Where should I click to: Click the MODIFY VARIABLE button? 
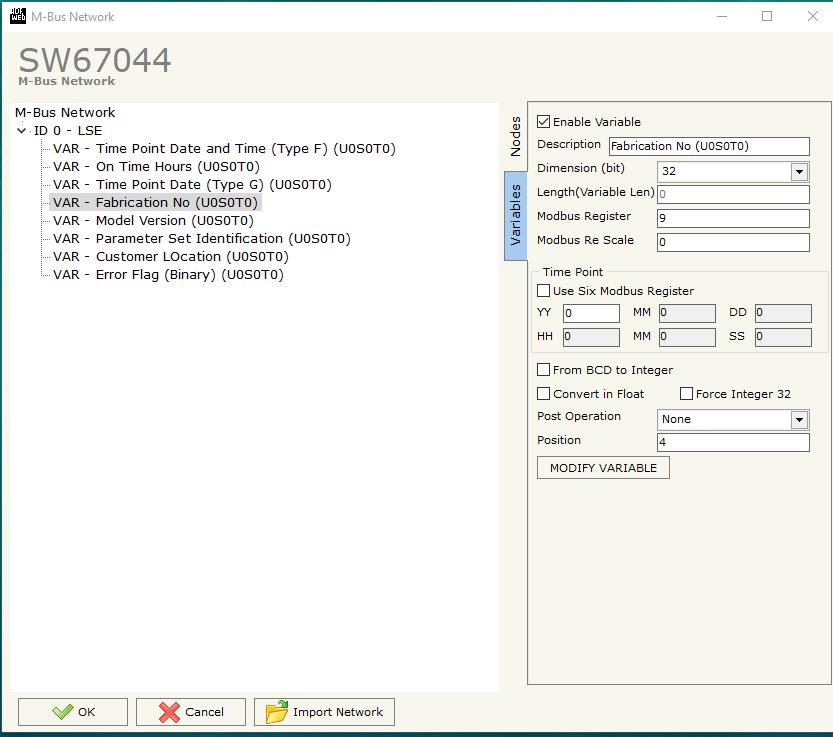(603, 468)
